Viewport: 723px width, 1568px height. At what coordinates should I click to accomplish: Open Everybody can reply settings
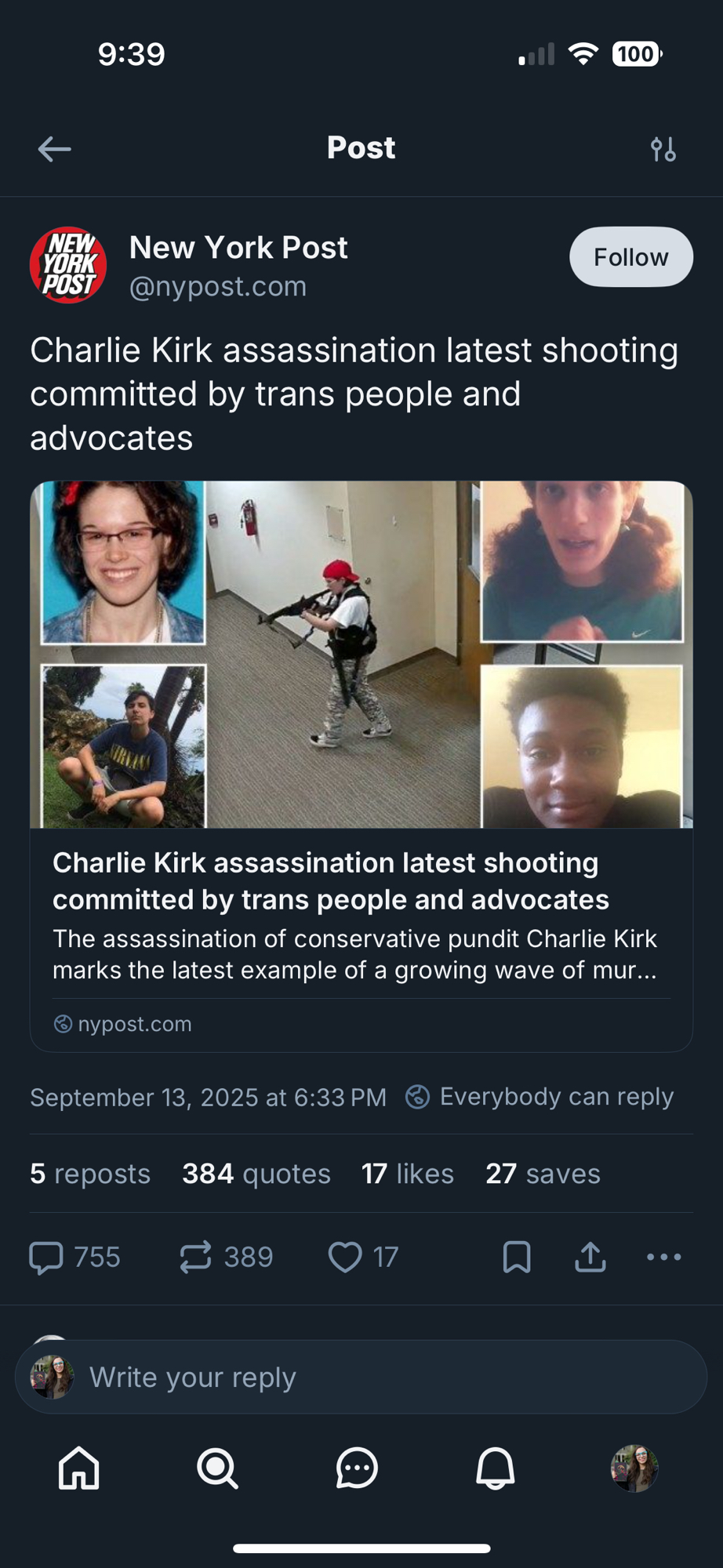tap(540, 1096)
